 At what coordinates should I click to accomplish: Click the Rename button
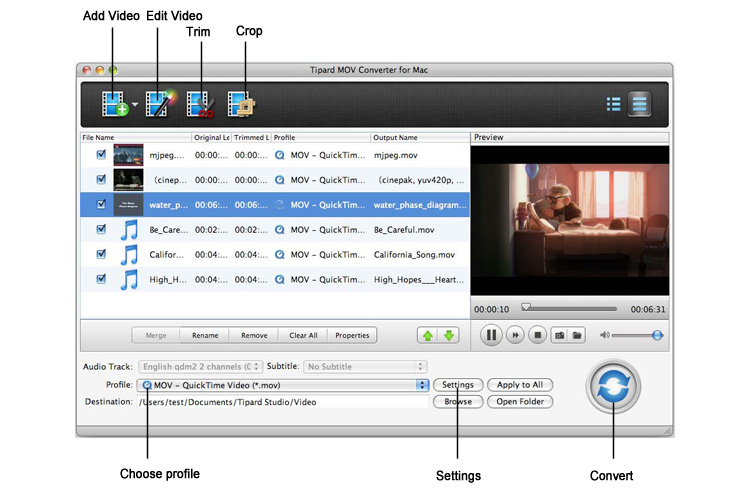[x=205, y=335]
